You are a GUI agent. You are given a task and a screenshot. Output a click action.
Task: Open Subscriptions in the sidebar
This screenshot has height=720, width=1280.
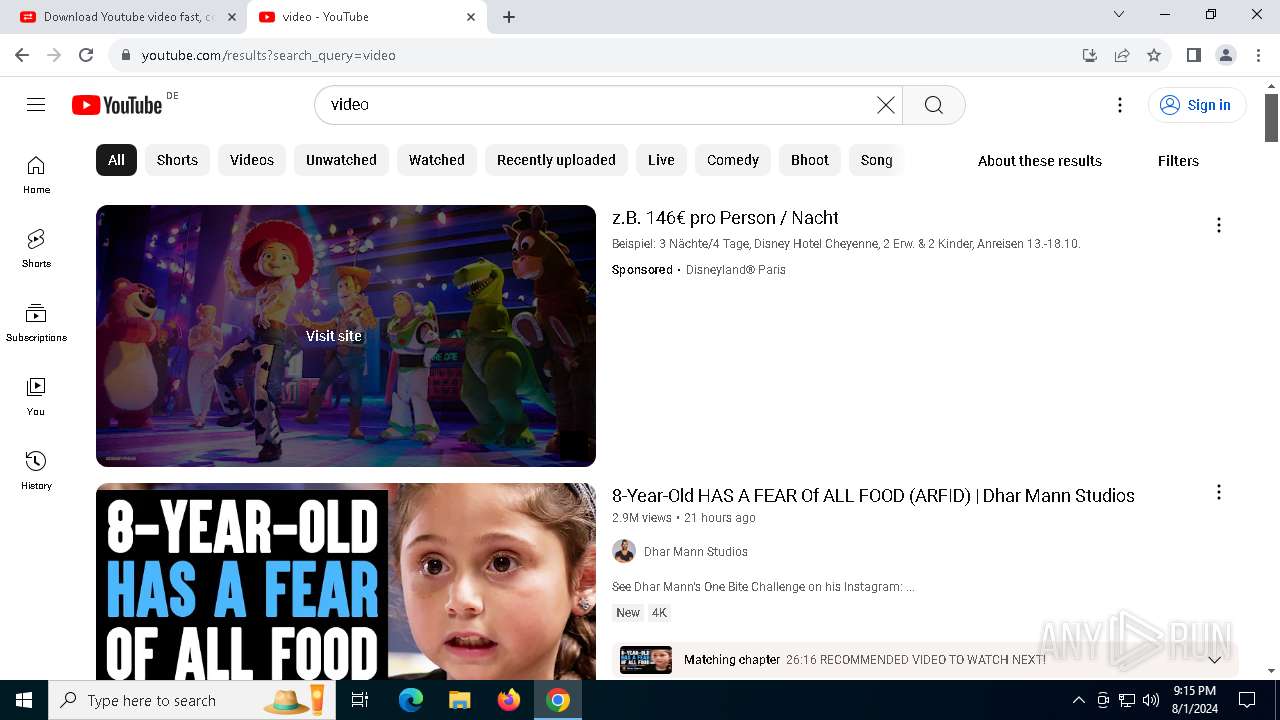[36, 323]
